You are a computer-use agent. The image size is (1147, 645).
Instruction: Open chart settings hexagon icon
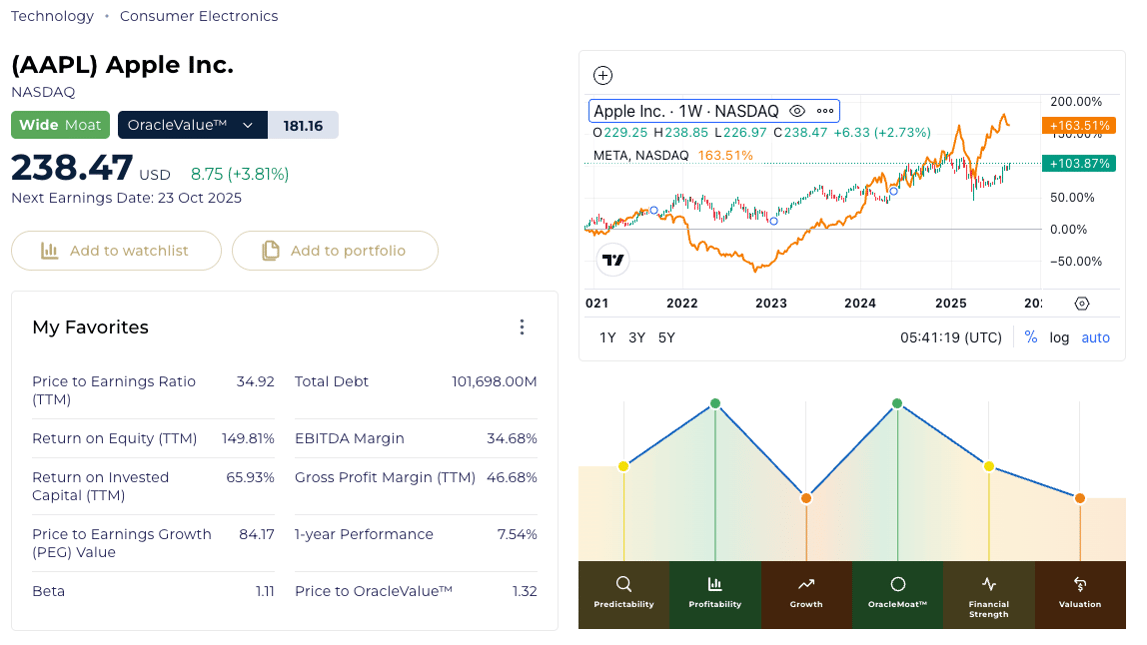(1082, 303)
